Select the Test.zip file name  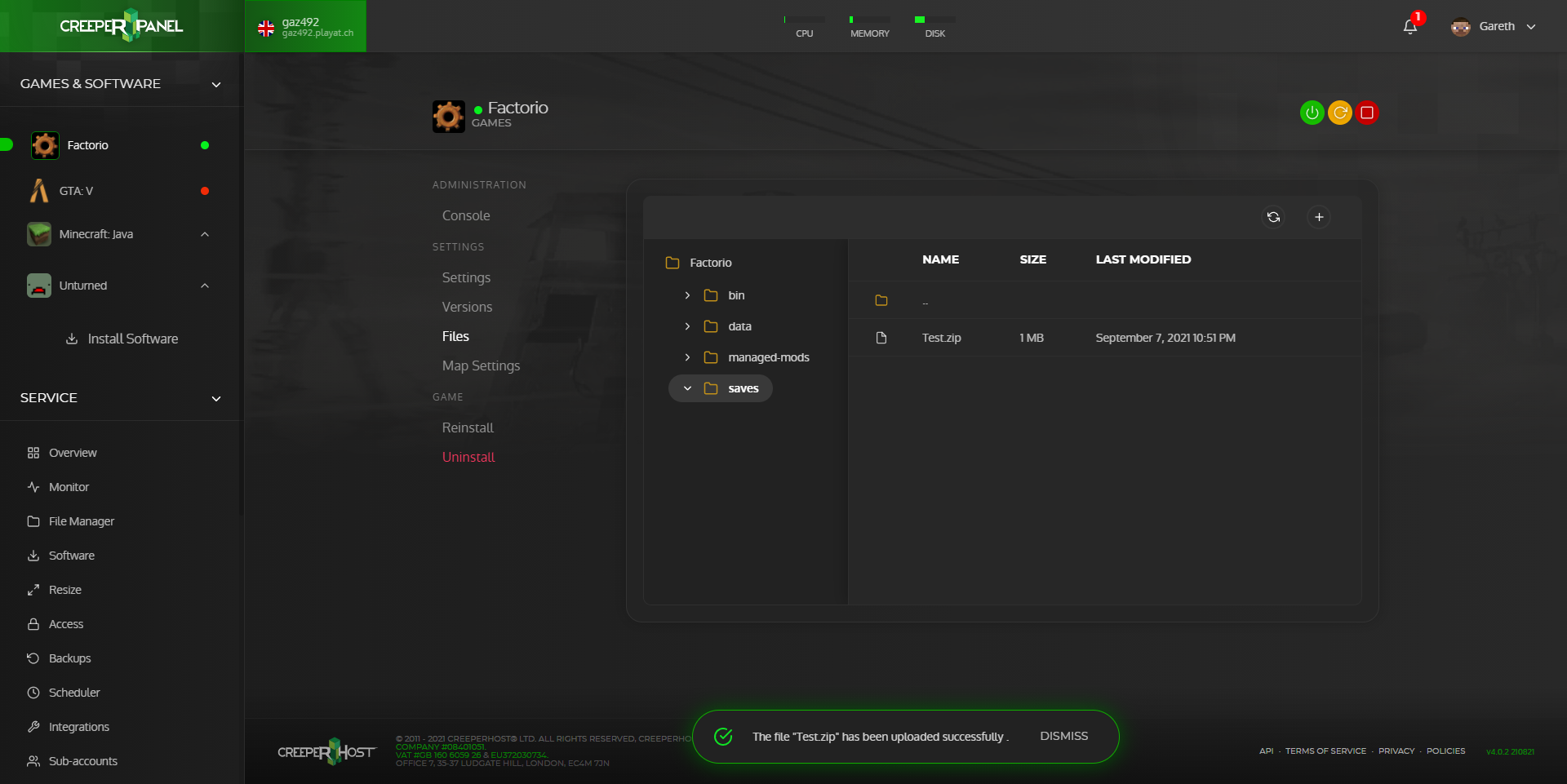(942, 338)
